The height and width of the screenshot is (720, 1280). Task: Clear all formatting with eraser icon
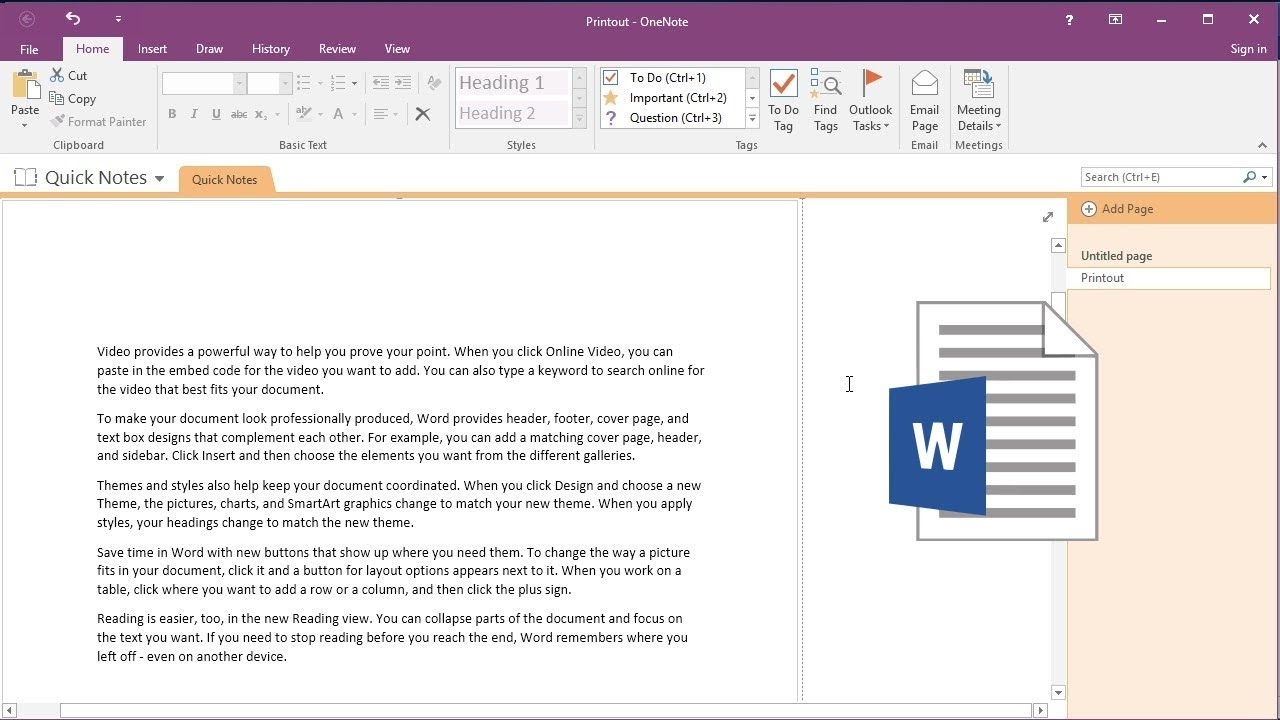[x=433, y=83]
